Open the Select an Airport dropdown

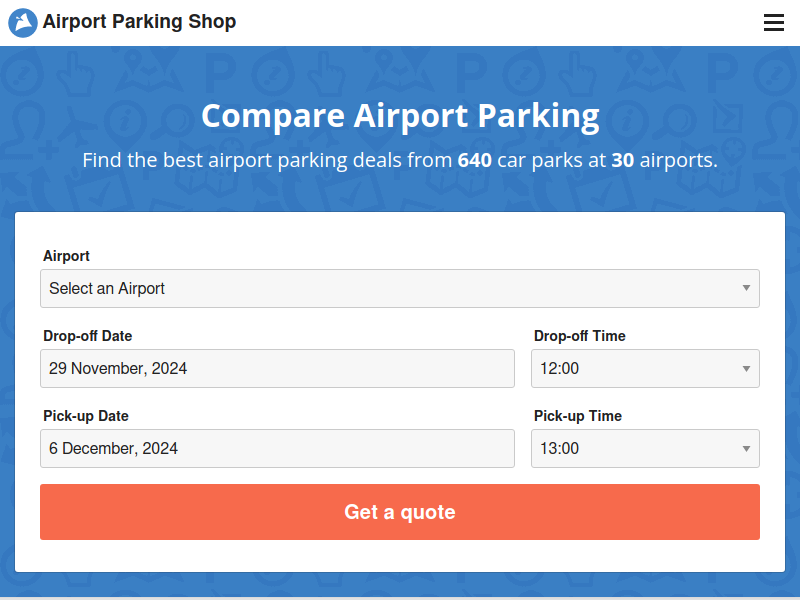point(399,288)
